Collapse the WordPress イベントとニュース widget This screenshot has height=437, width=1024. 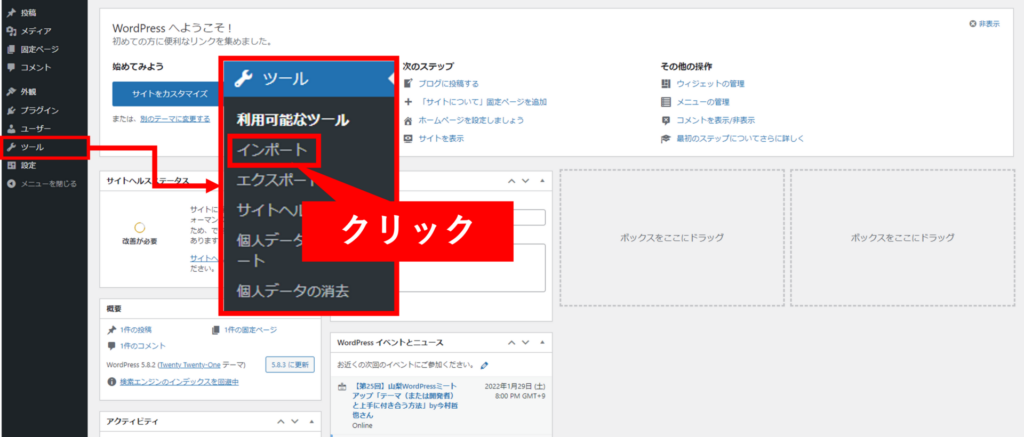tap(541, 343)
